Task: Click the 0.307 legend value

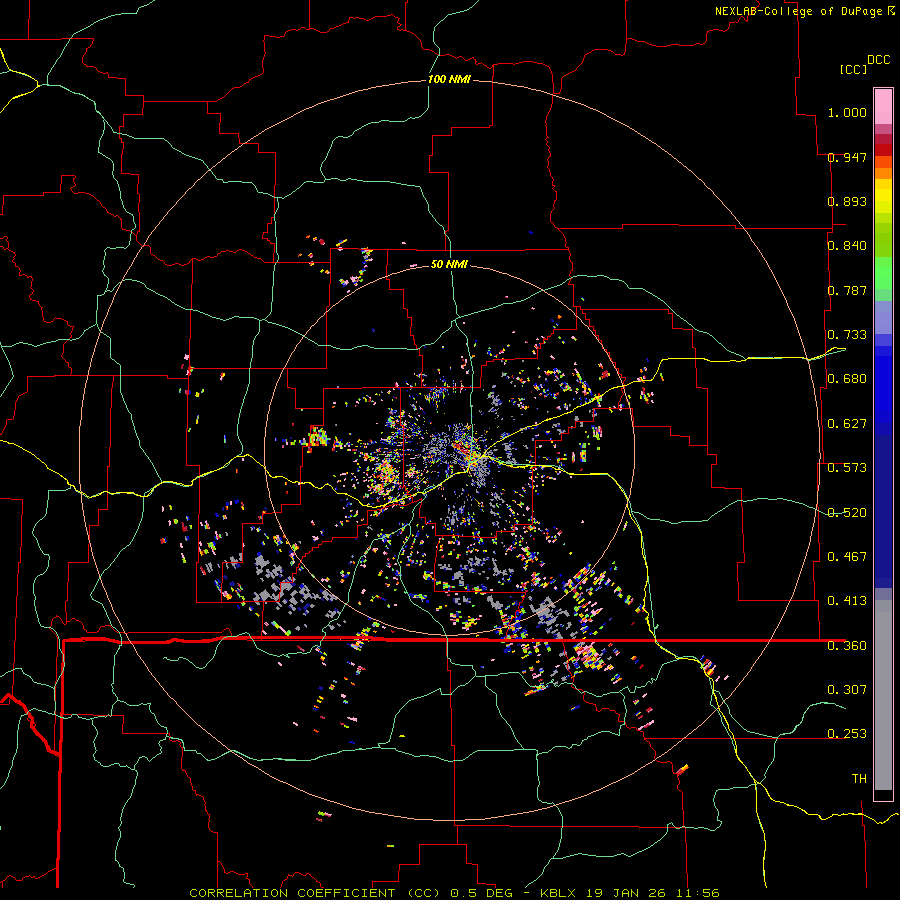Action: click(x=847, y=690)
